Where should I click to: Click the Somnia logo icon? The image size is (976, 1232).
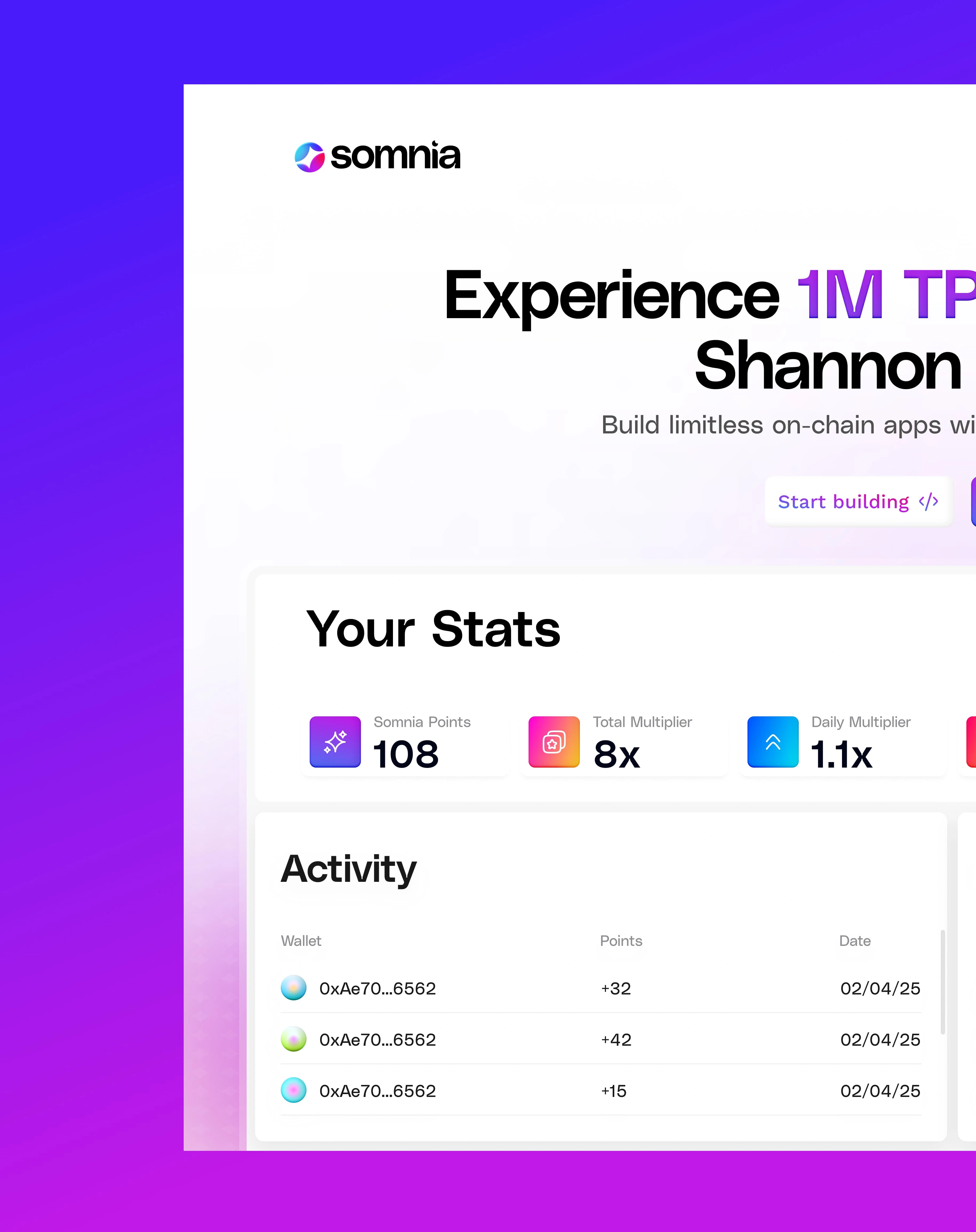coord(309,157)
